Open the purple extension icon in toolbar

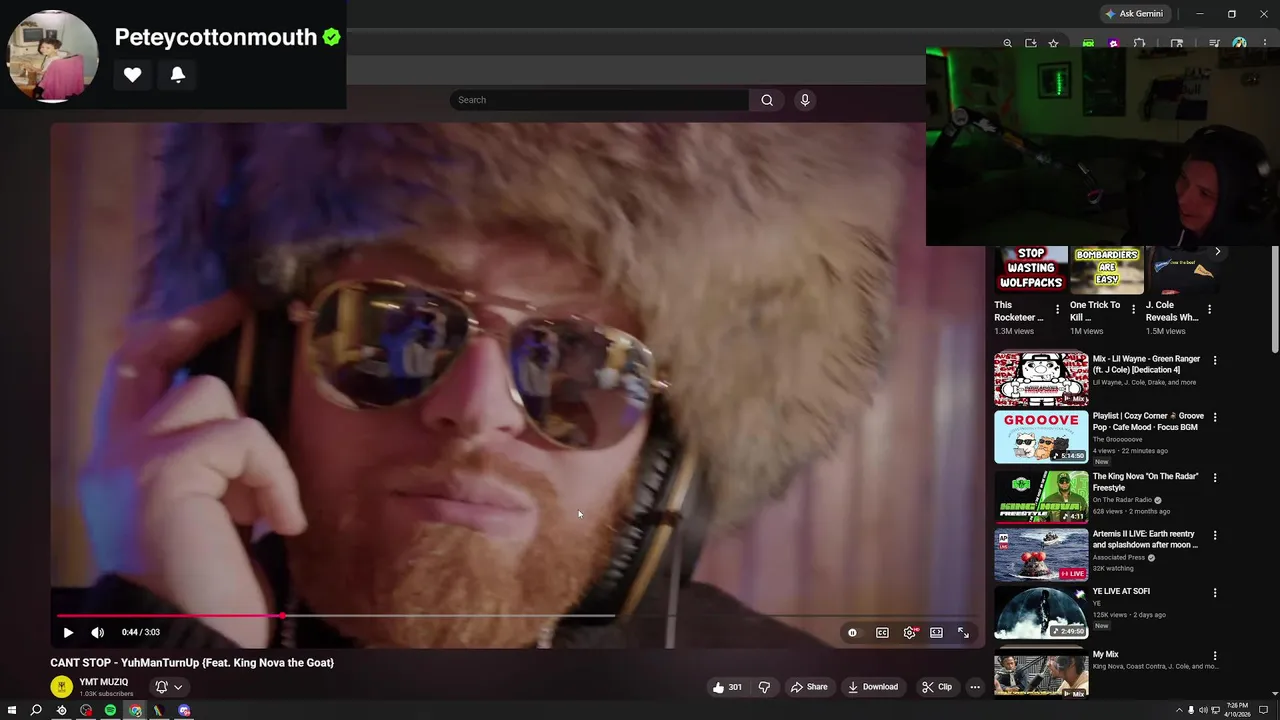[x=1113, y=43]
